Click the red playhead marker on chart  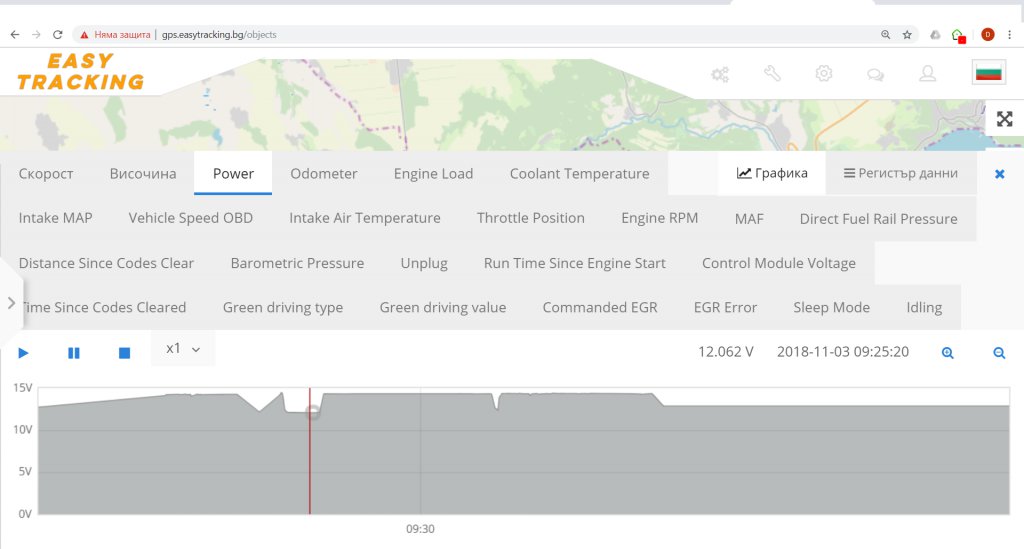[310, 450]
